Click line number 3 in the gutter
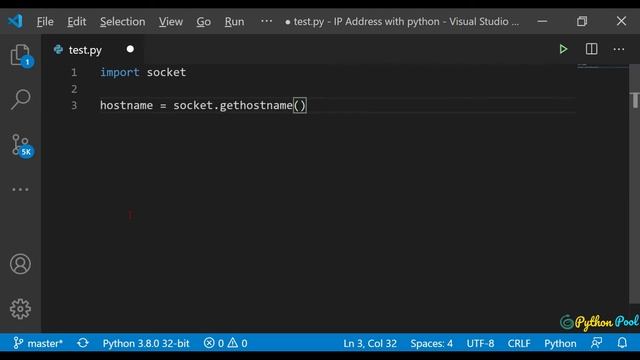Viewport: 640px width, 360px height. 74,105
